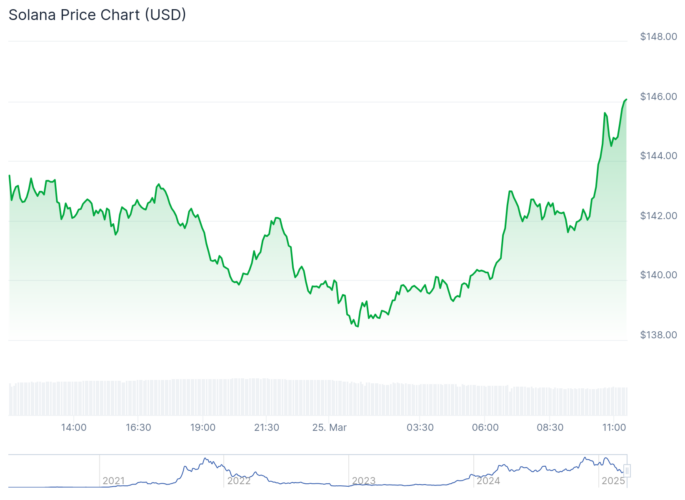The width and height of the screenshot is (685, 500).
Task: Click the 08:30 time axis label
Action: [x=550, y=428]
